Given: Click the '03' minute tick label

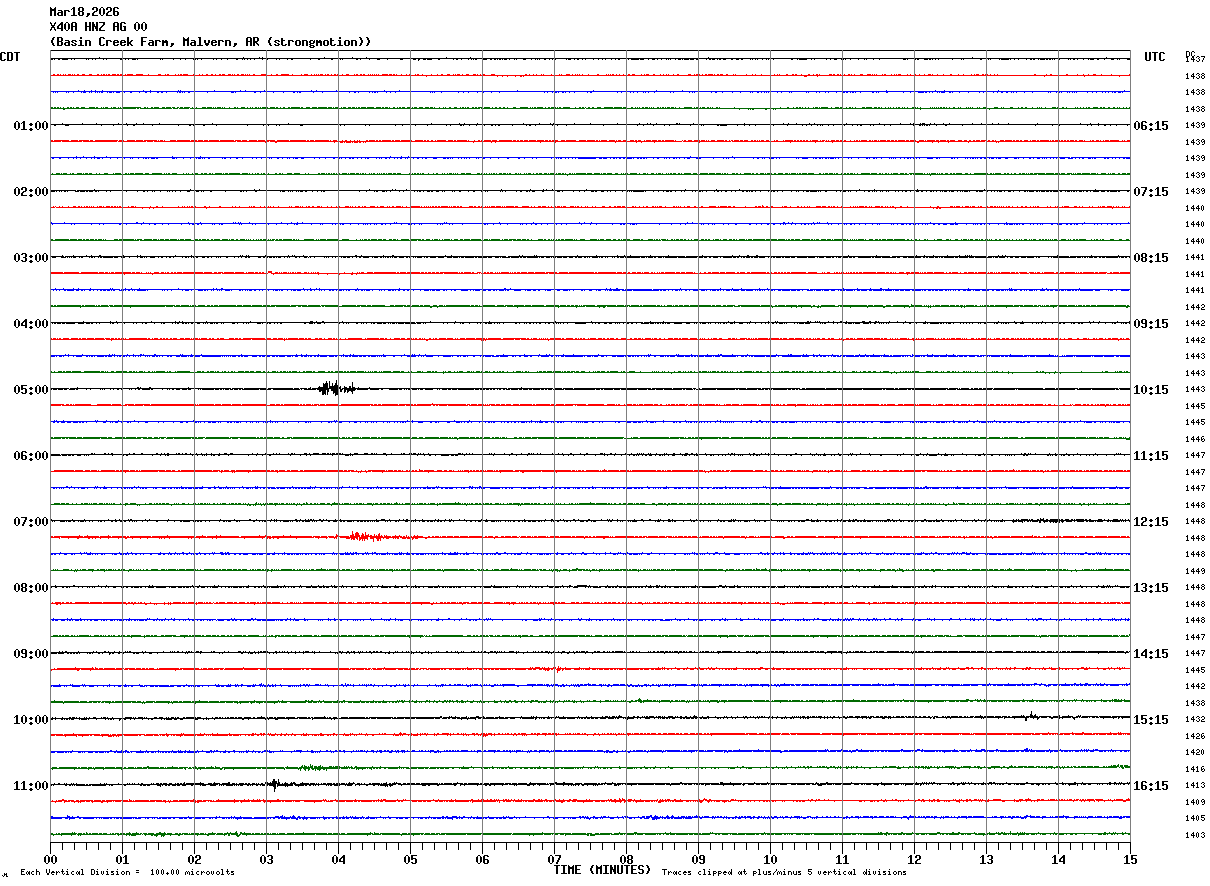Looking at the screenshot, I should click(266, 859).
